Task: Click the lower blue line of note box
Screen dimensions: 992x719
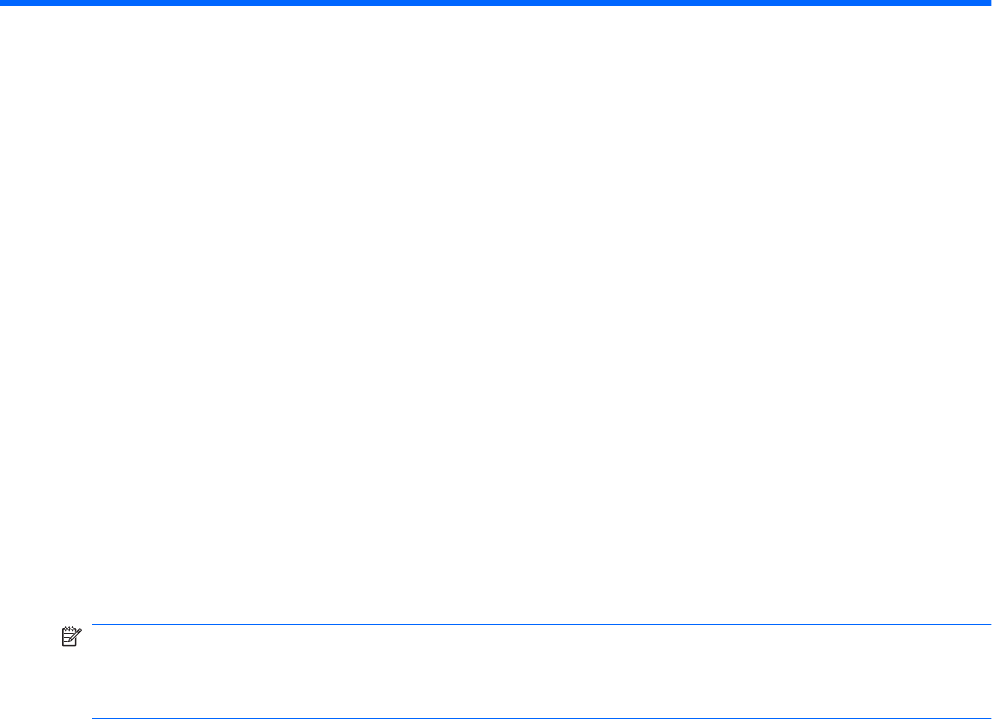Action: 542,718
